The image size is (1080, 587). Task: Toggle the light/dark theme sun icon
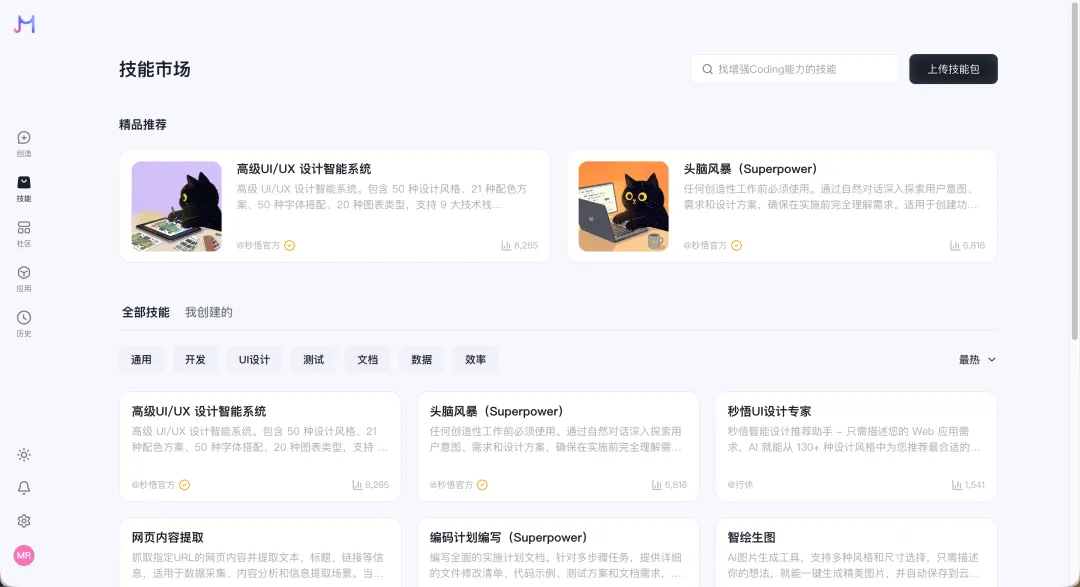pos(24,455)
